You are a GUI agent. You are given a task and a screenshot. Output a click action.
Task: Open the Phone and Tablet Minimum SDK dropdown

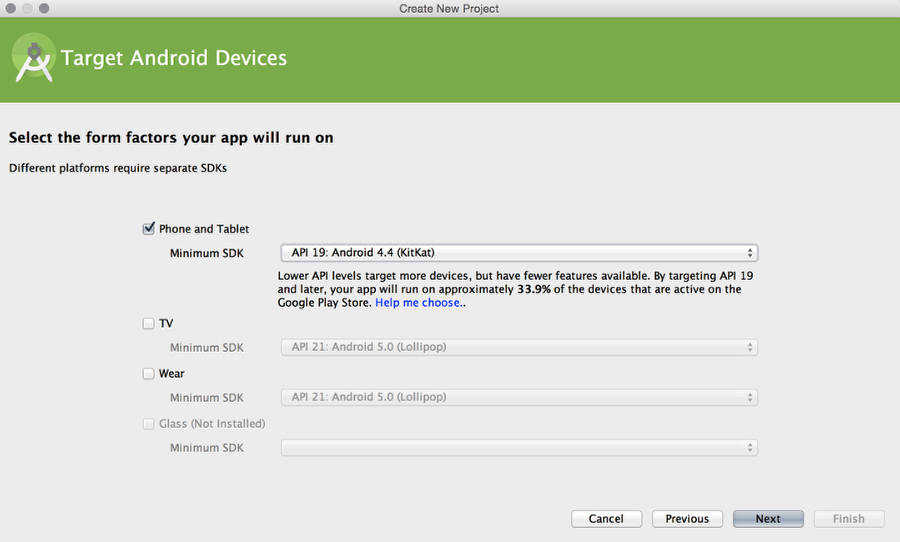pos(519,253)
